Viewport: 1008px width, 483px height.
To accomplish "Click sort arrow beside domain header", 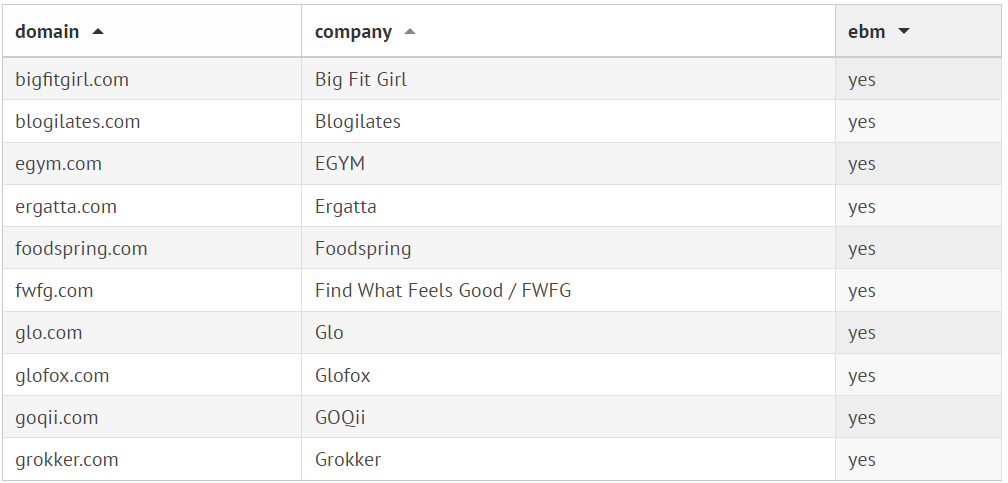I will pos(98,32).
